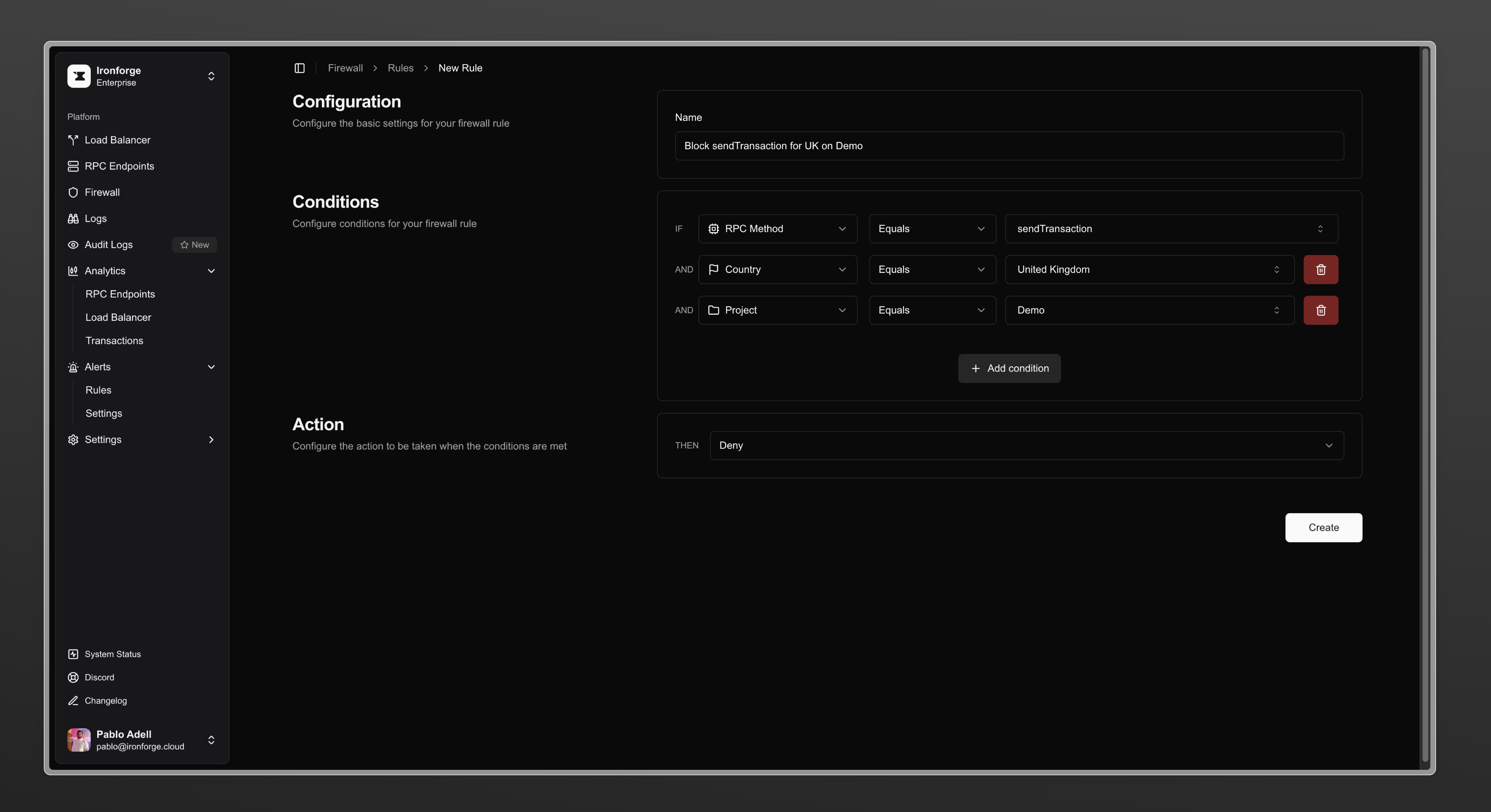Open the Firewall section from sidebar
The image size is (1491, 812).
pyautogui.click(x=102, y=192)
